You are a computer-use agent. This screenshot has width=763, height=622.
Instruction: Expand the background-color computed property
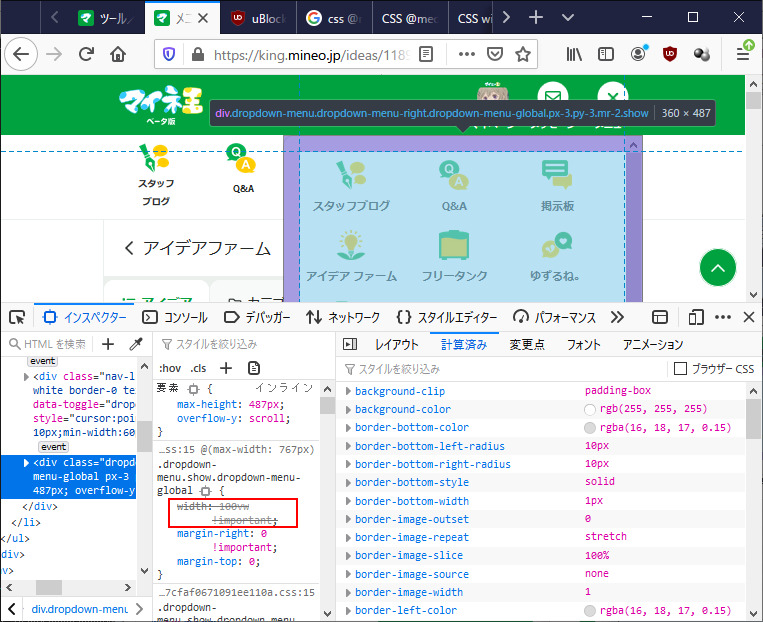coord(348,409)
